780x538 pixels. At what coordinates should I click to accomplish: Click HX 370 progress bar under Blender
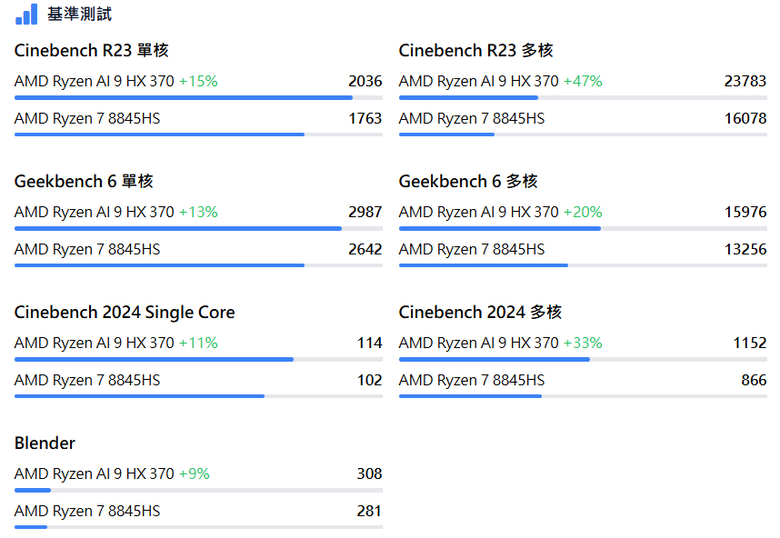coord(198,490)
